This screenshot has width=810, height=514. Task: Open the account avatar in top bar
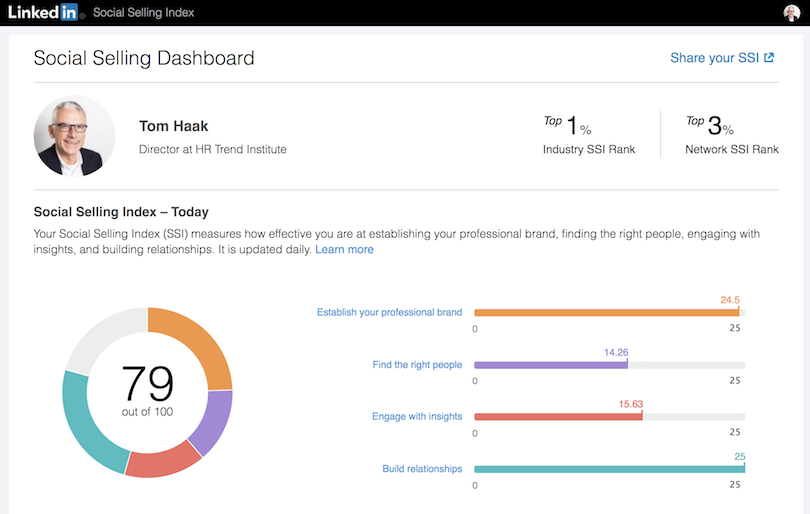[791, 12]
